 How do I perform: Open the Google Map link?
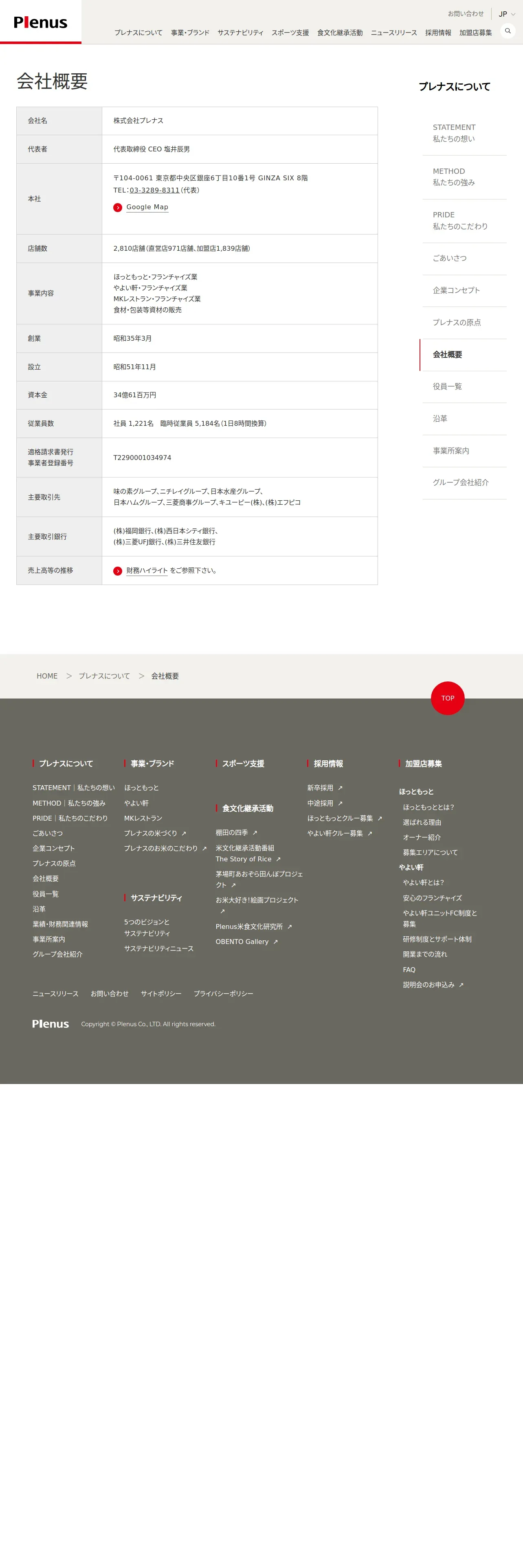[x=147, y=207]
